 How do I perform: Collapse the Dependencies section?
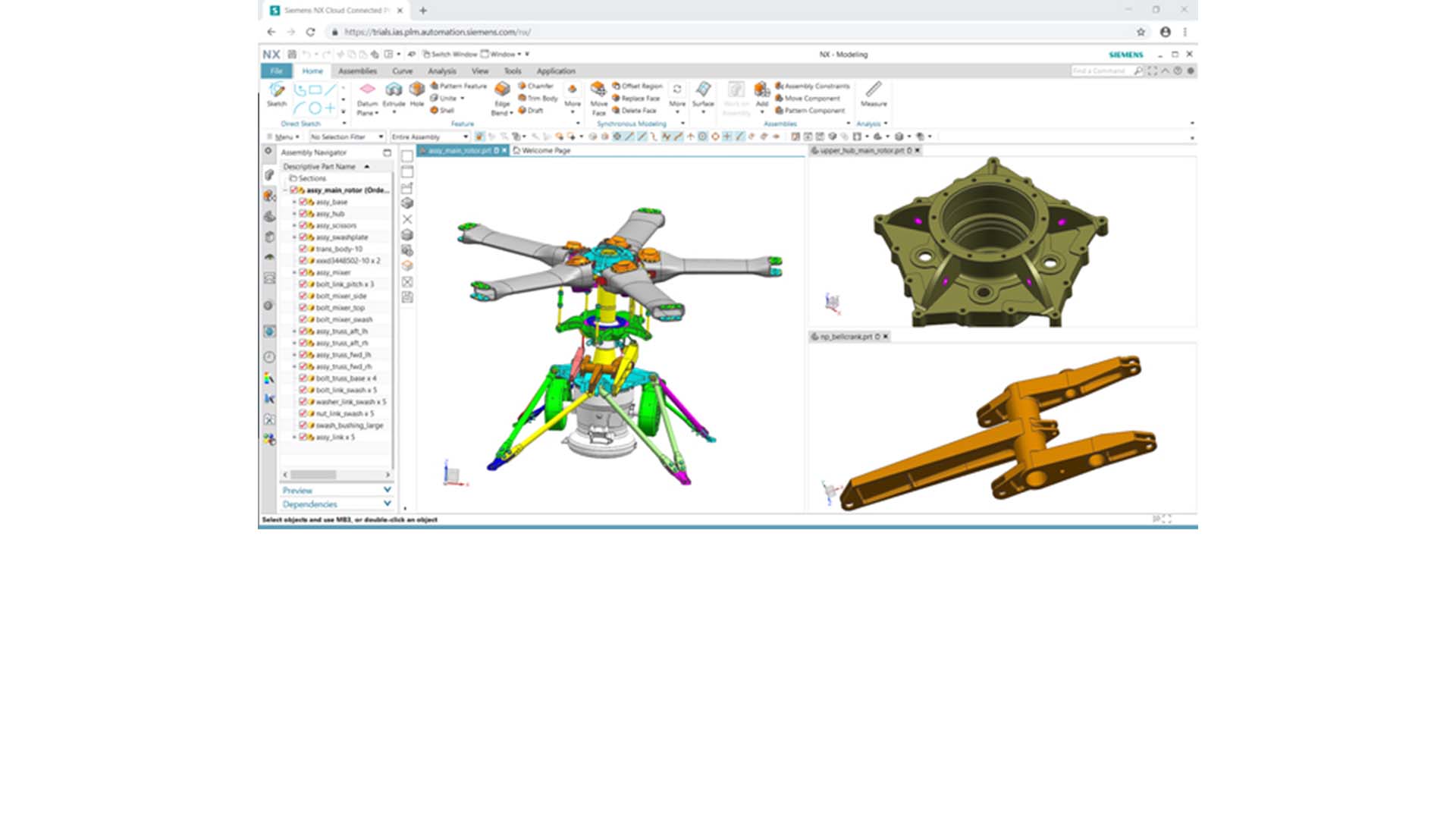point(387,503)
